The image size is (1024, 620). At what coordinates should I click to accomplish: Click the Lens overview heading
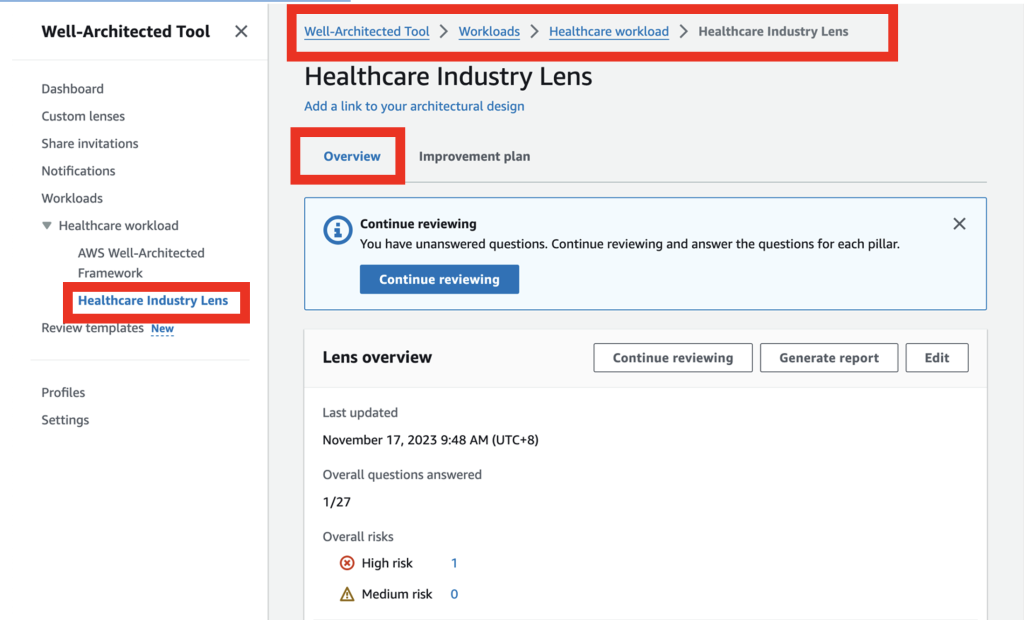pyautogui.click(x=377, y=357)
